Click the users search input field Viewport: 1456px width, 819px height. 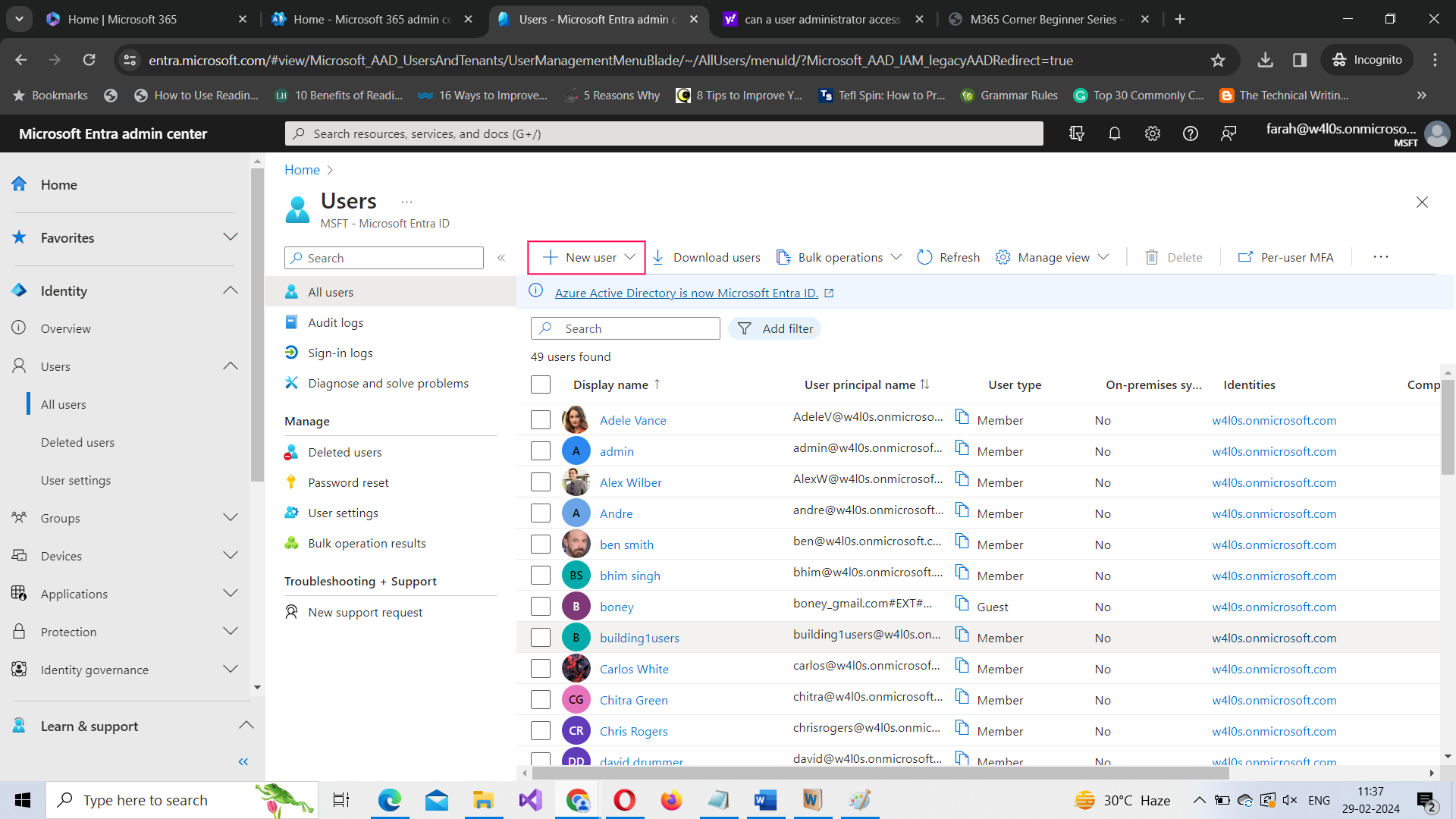[625, 328]
